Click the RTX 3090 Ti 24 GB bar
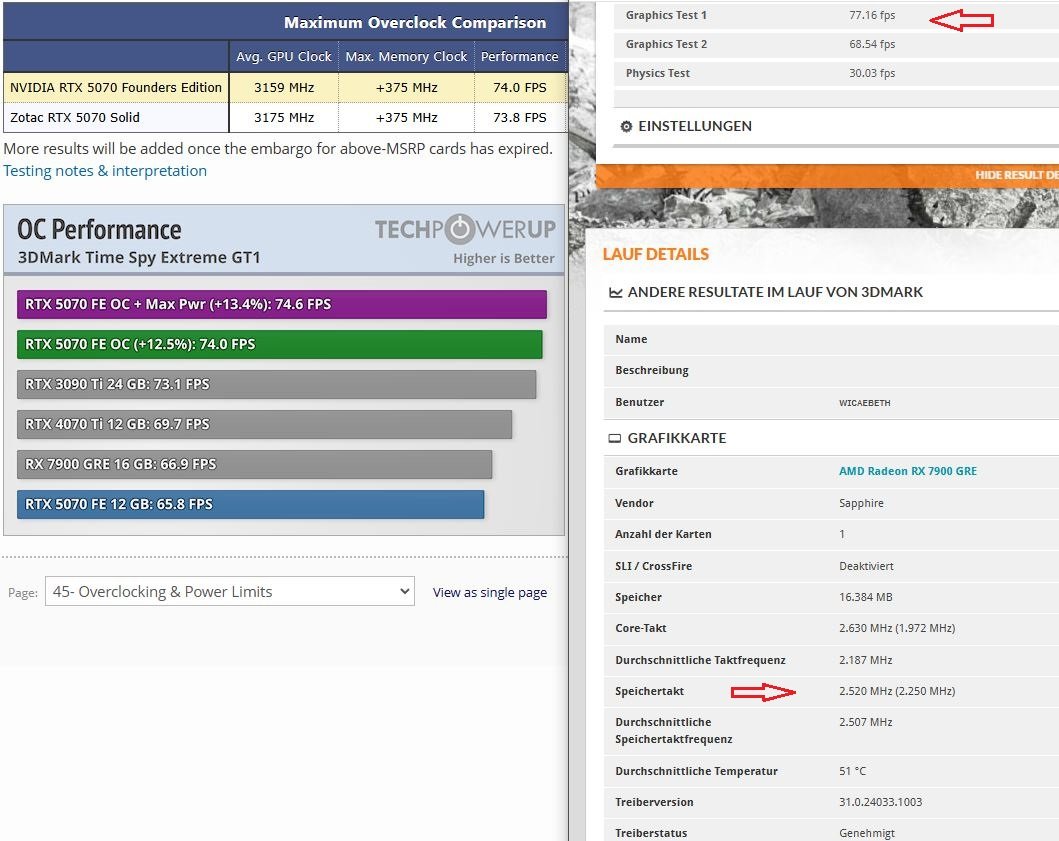This screenshot has height=841, width=1059. 276,384
